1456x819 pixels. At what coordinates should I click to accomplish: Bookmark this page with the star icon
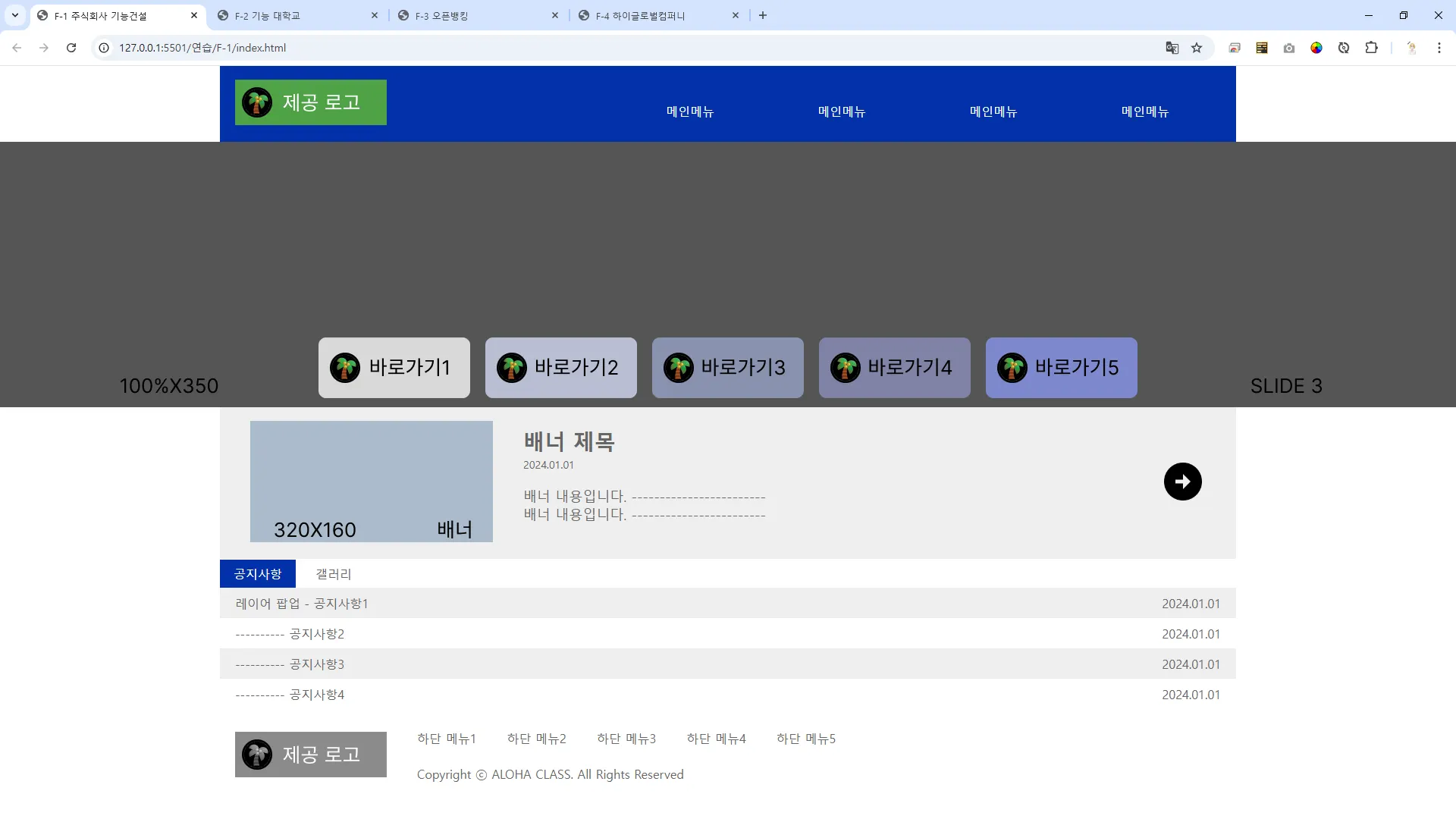pyautogui.click(x=1197, y=48)
